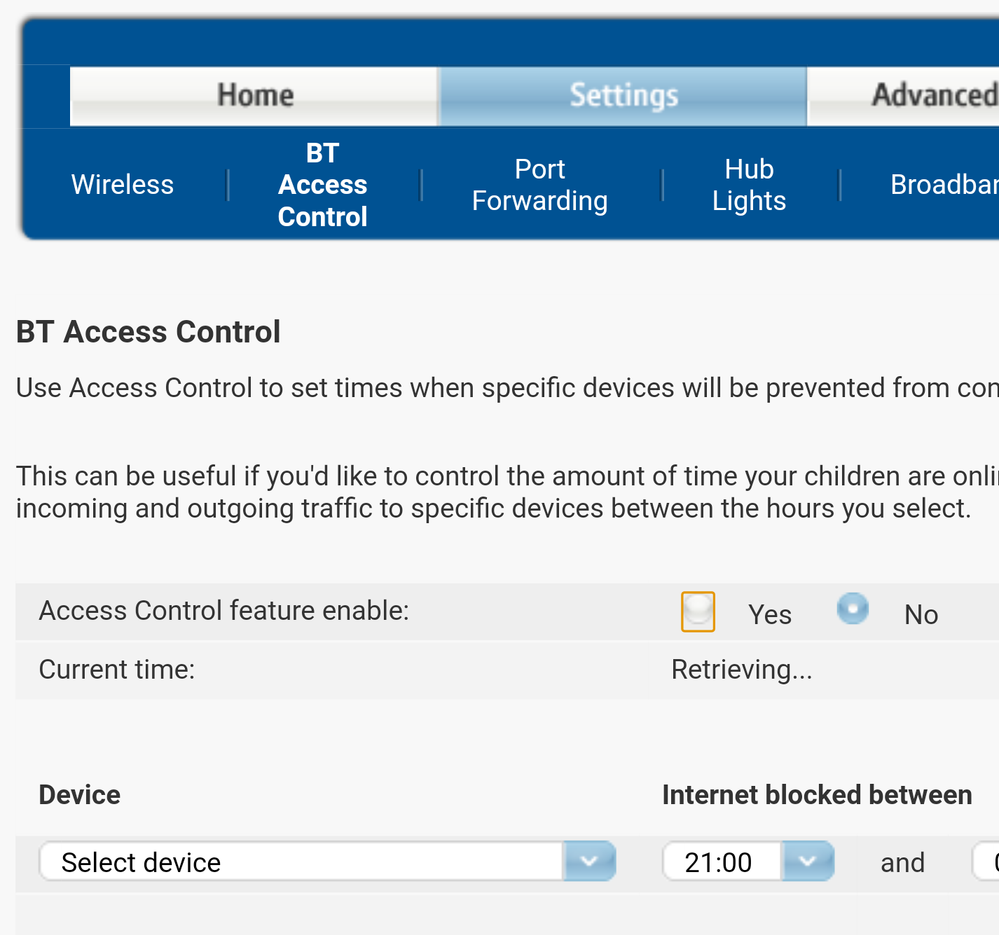This screenshot has height=935, width=999.
Task: Open Broadband settings menu item
Action: coord(944,185)
